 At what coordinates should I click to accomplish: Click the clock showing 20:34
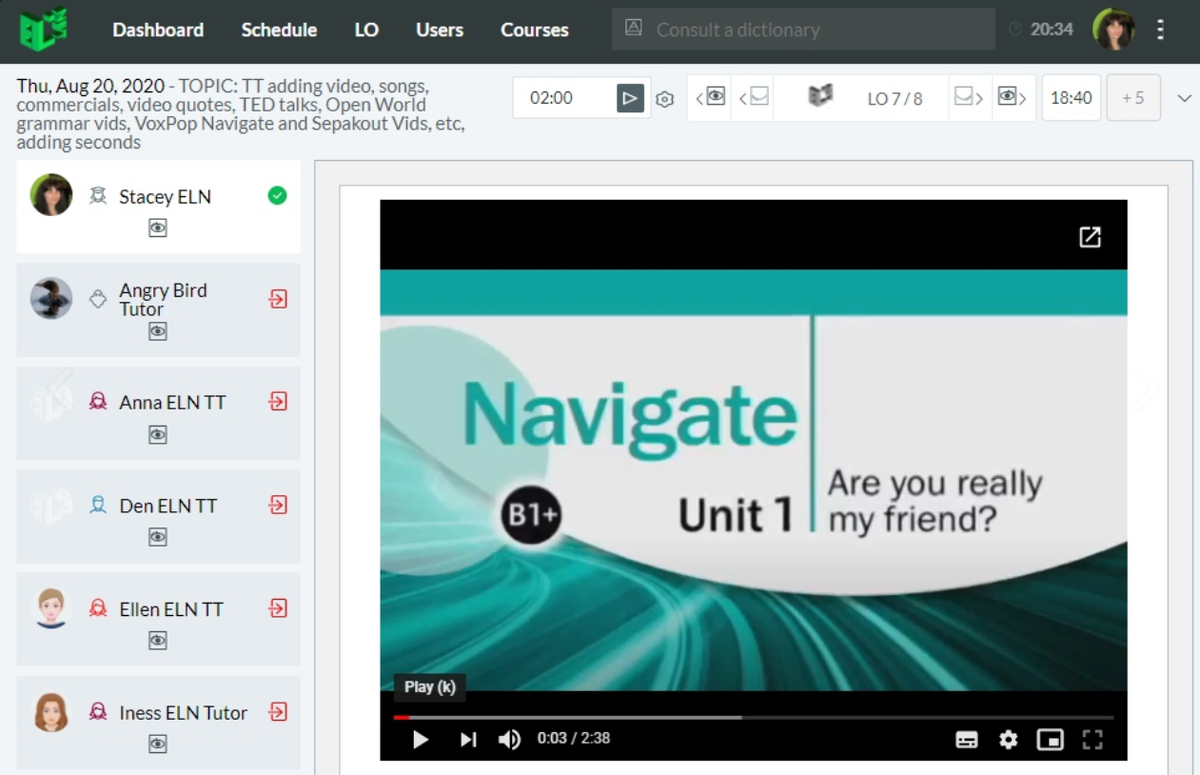tap(1042, 29)
